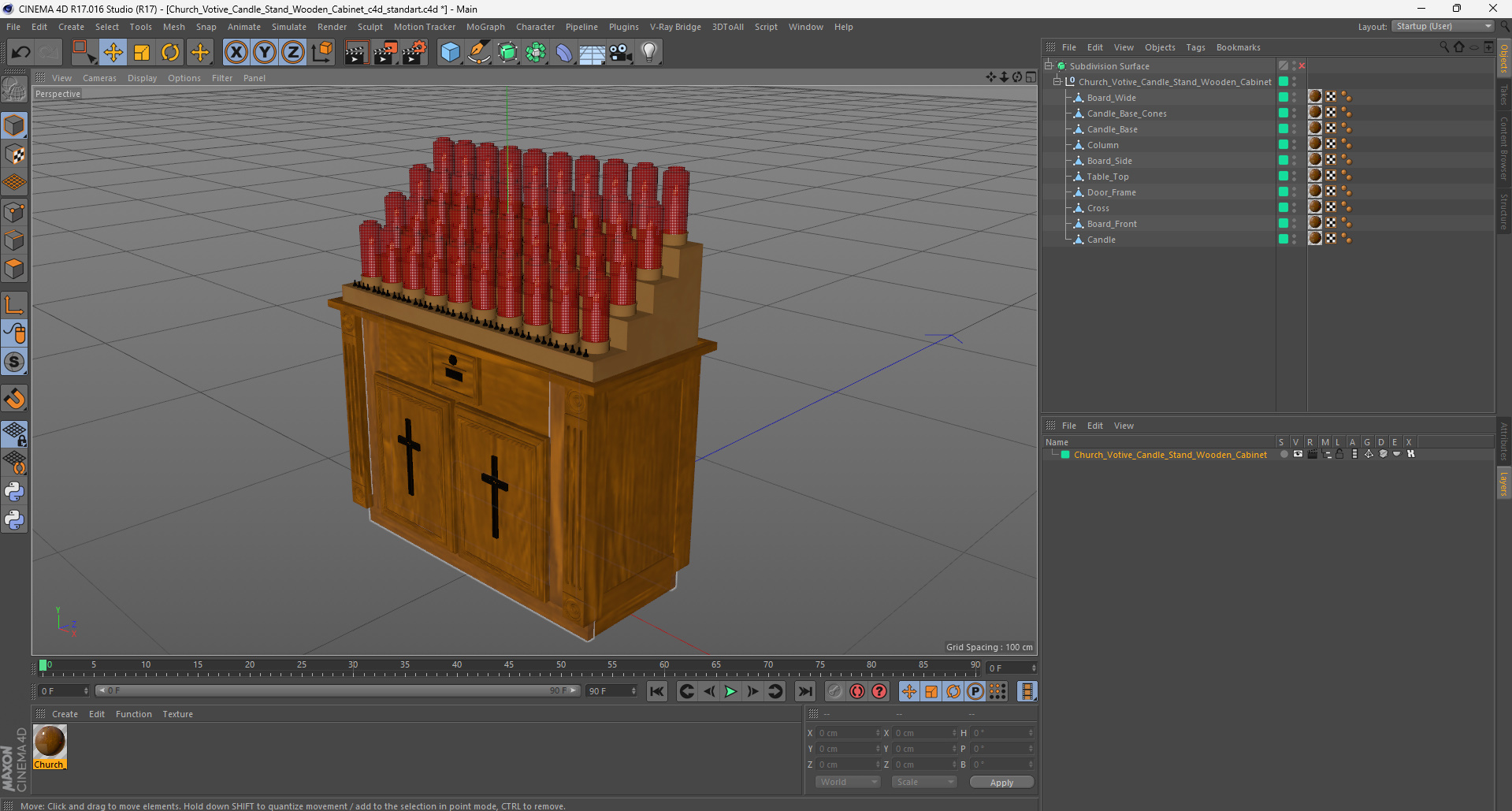Render the active view

tap(356, 52)
